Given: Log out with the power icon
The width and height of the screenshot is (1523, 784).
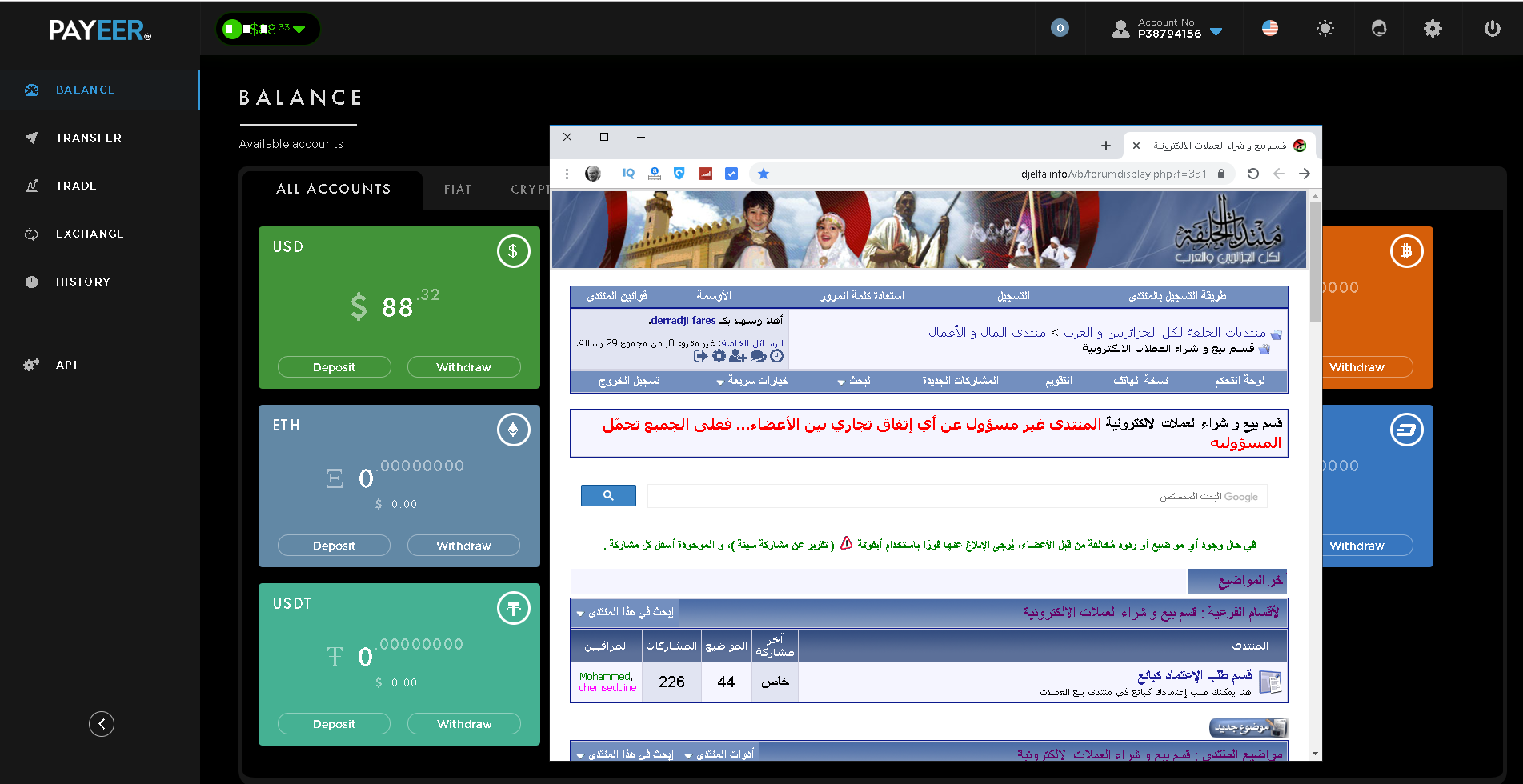Looking at the screenshot, I should (x=1493, y=29).
